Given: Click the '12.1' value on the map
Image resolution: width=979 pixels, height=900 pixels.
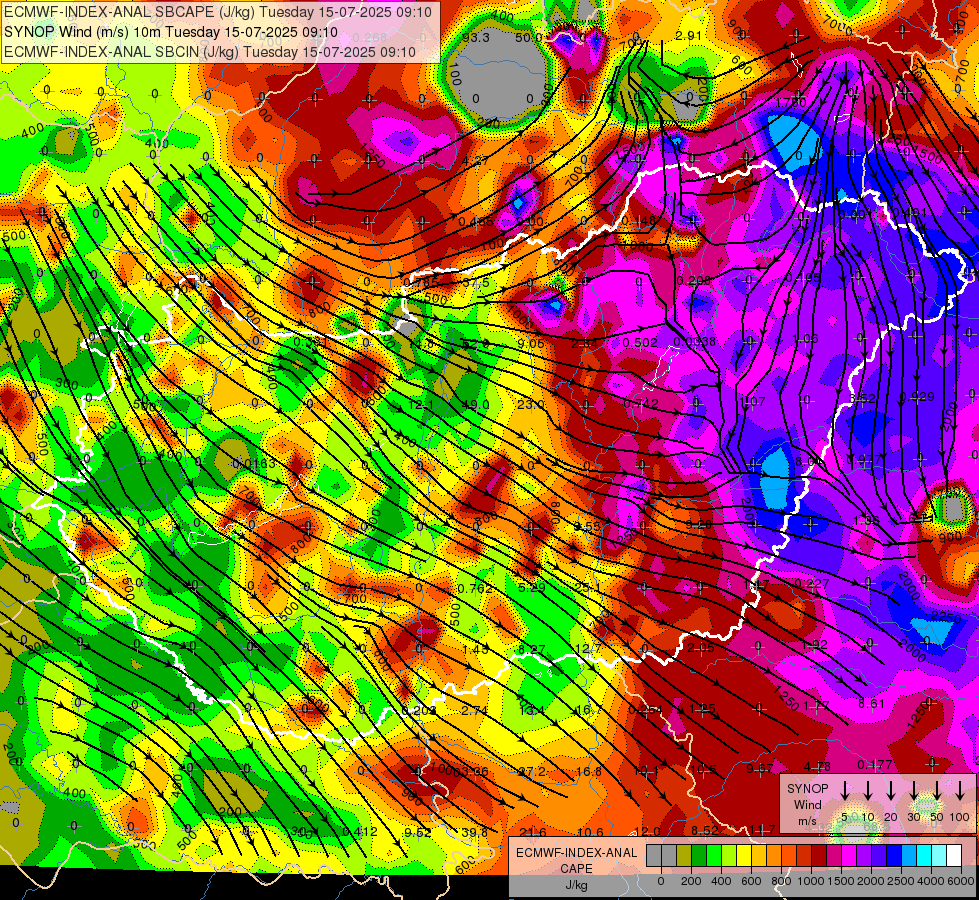Looking at the screenshot, I should pos(421,405).
